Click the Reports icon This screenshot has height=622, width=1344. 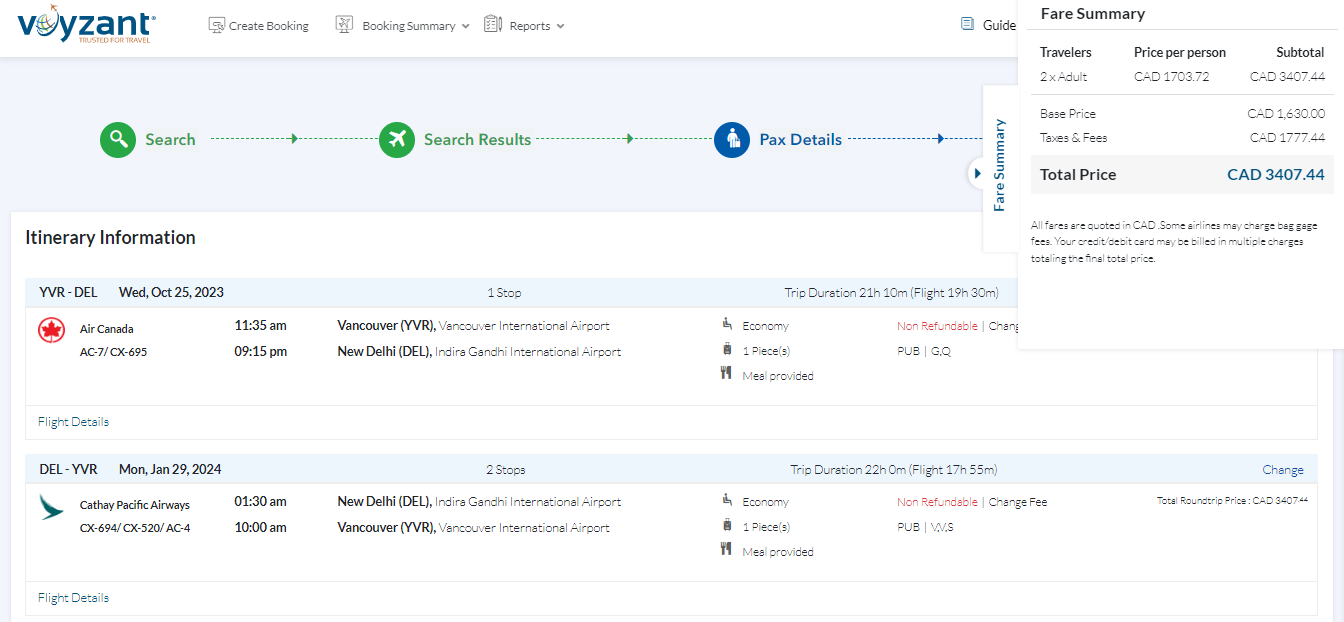492,24
